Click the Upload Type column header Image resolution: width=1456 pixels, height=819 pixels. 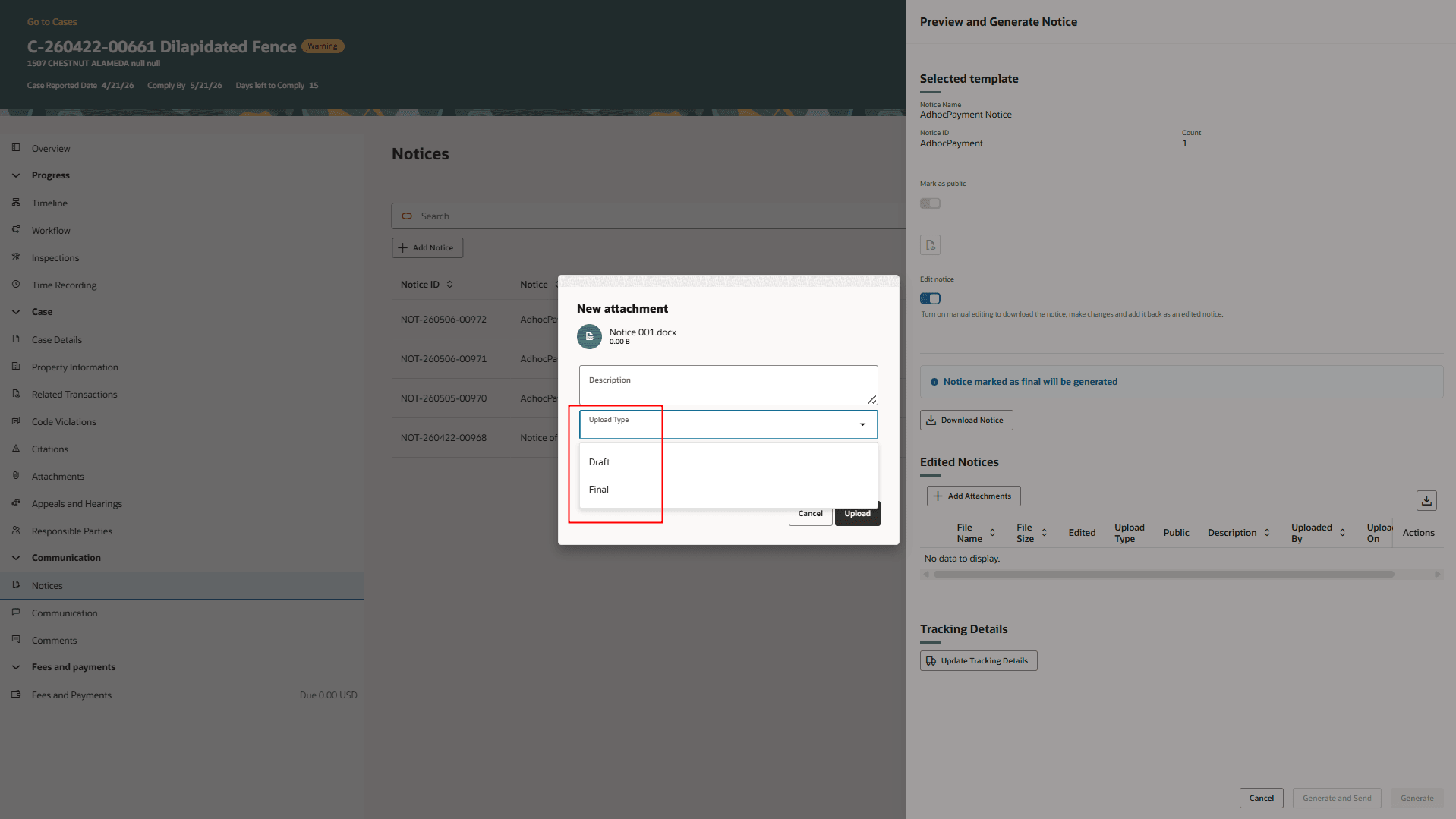tap(1129, 533)
